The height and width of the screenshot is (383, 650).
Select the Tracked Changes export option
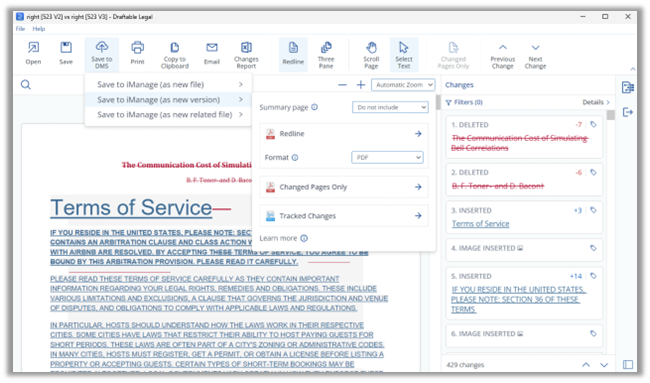pos(344,216)
